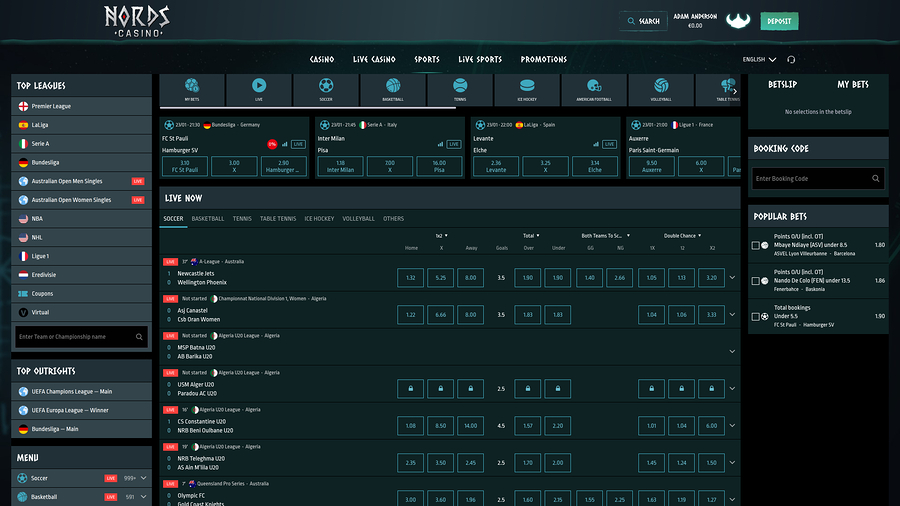
Task: Switch to Volleyball live tab
Action: click(x=358, y=219)
